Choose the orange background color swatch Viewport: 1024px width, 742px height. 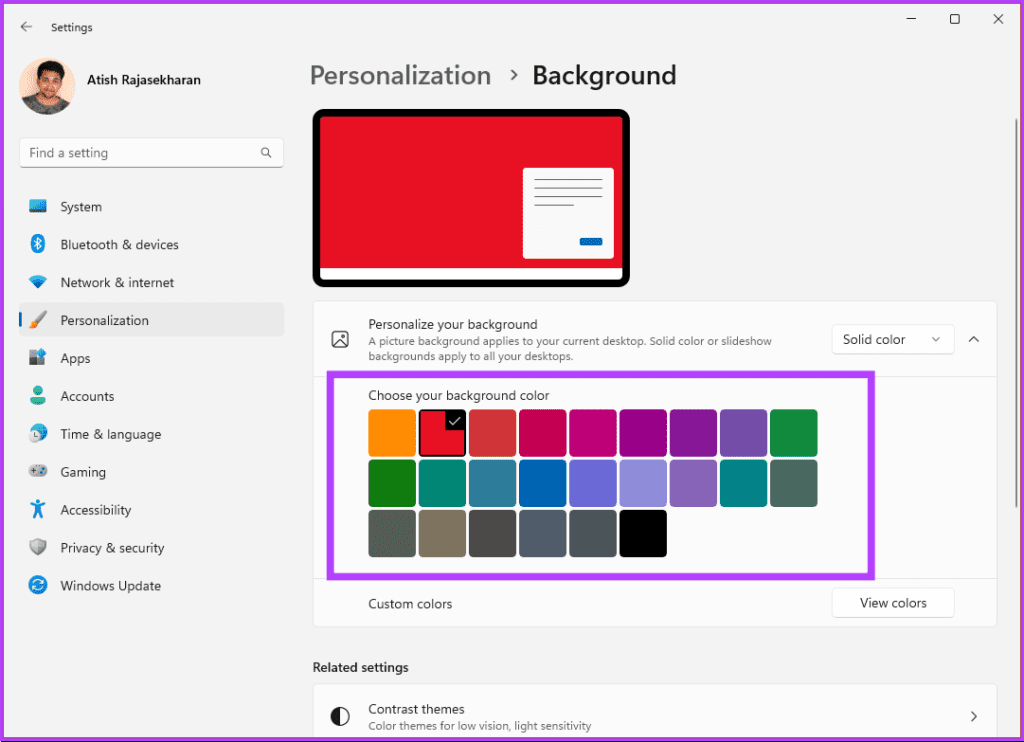tap(391, 432)
